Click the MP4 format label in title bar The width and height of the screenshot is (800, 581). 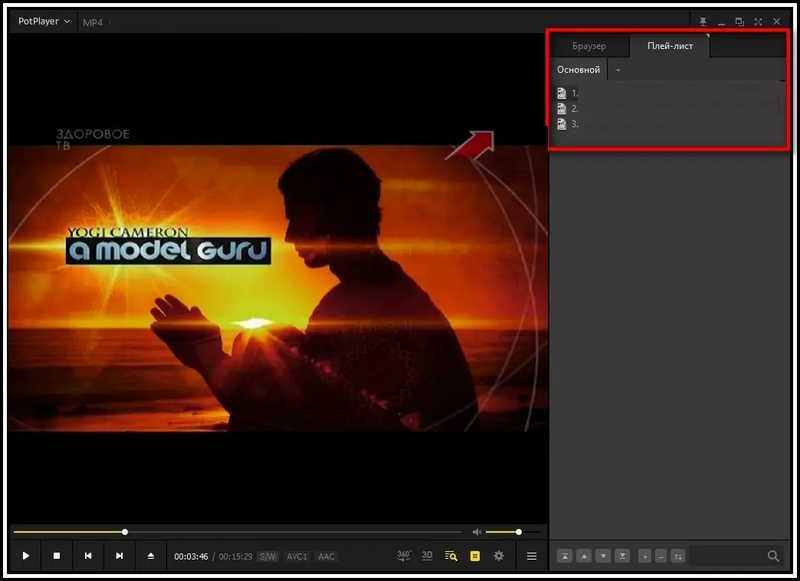point(92,22)
